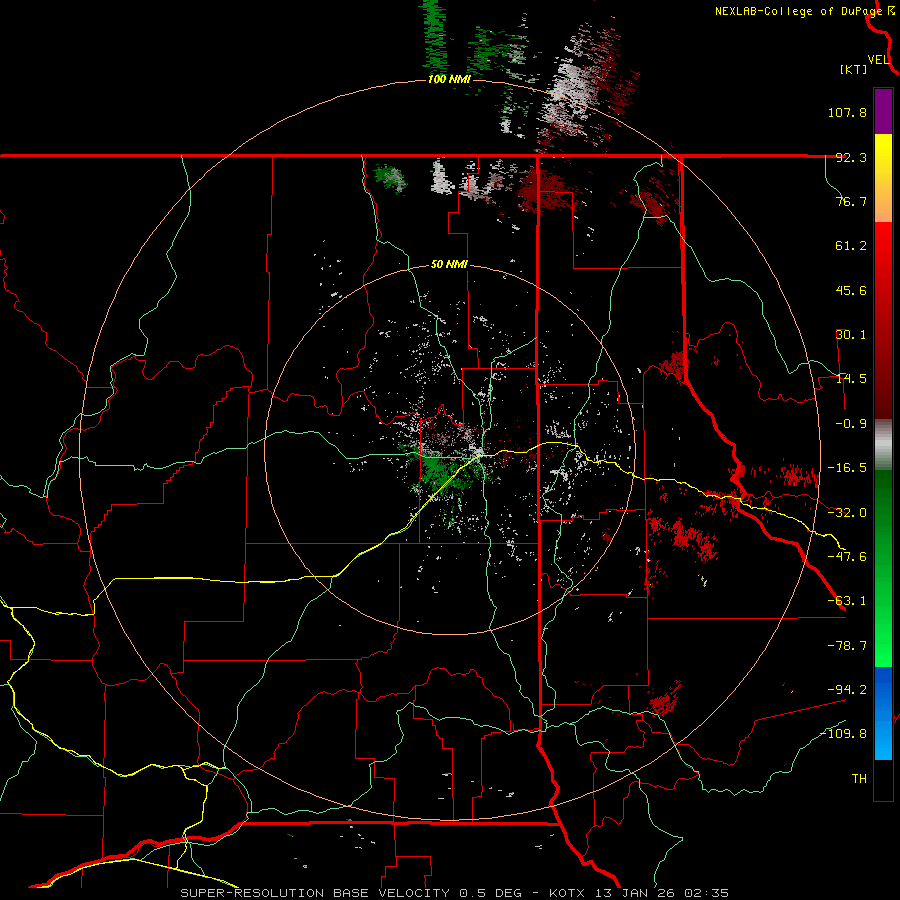The image size is (900, 900).
Task: Click the VEL legend title
Action: 878,60
